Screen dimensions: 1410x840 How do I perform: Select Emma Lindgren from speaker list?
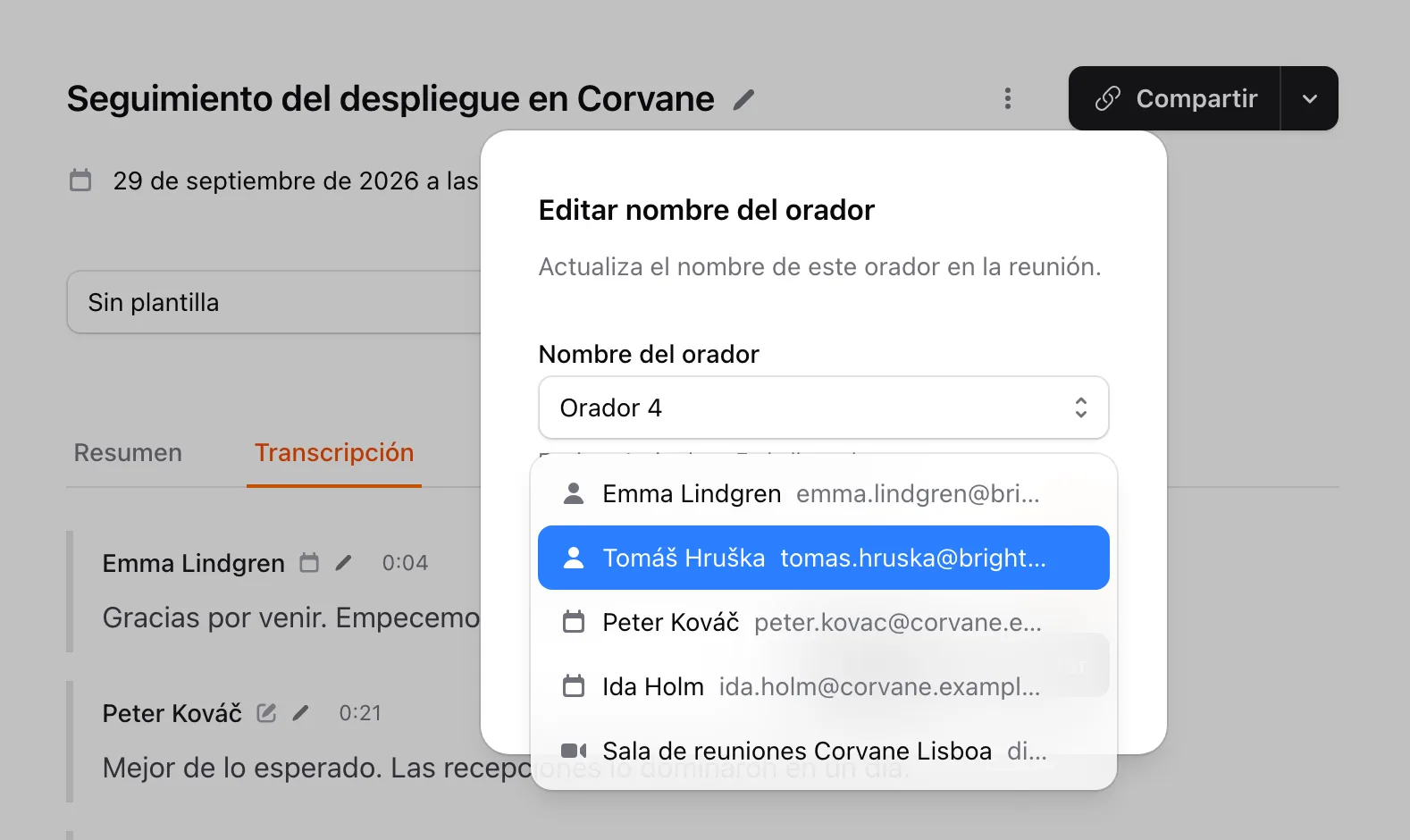(x=824, y=493)
